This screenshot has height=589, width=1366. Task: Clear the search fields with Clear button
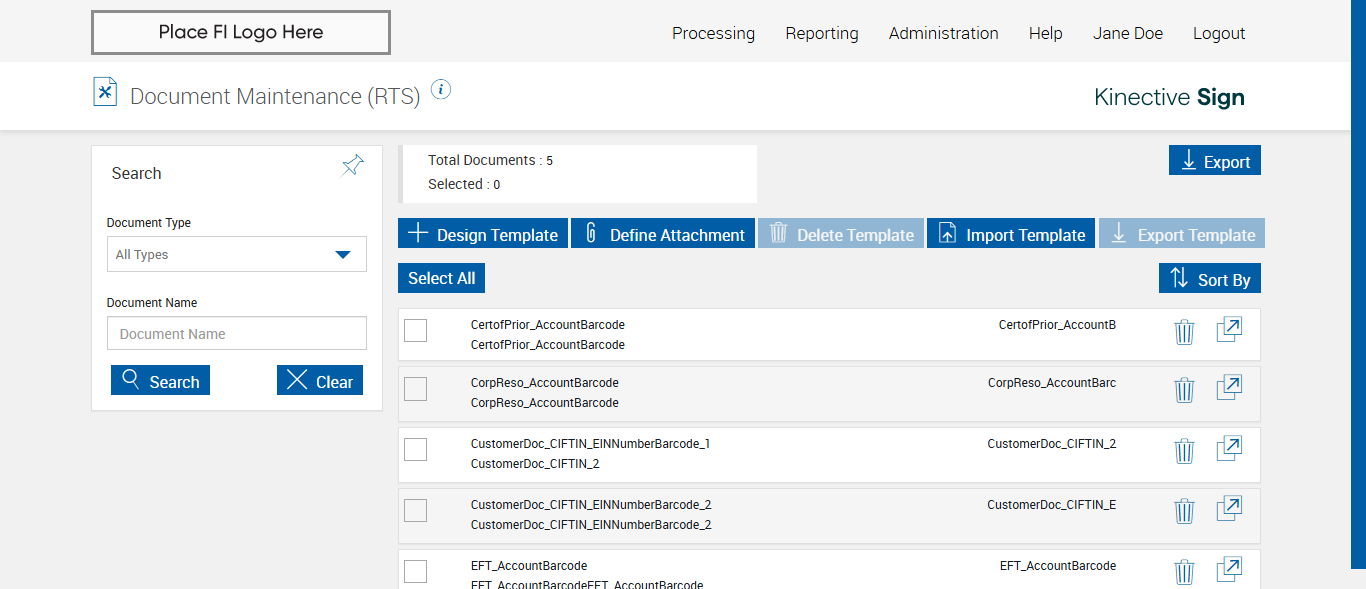[320, 381]
